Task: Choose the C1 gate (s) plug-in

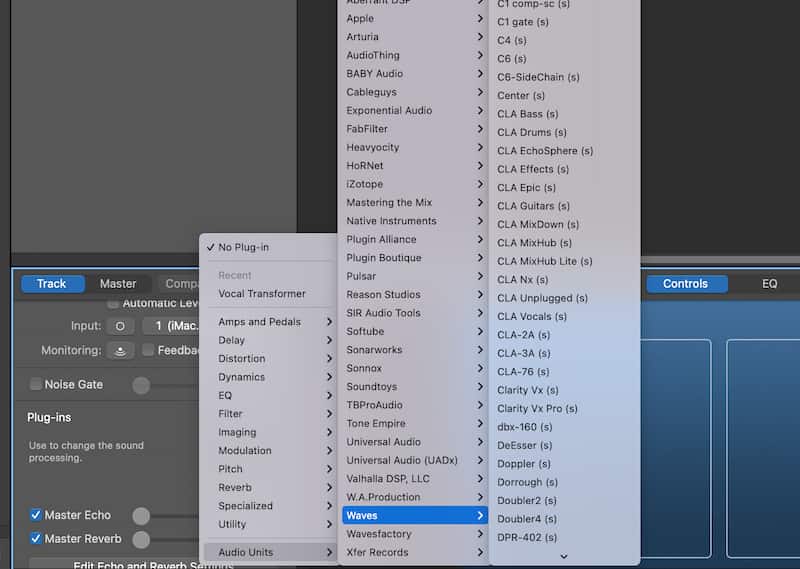Action: (564, 22)
